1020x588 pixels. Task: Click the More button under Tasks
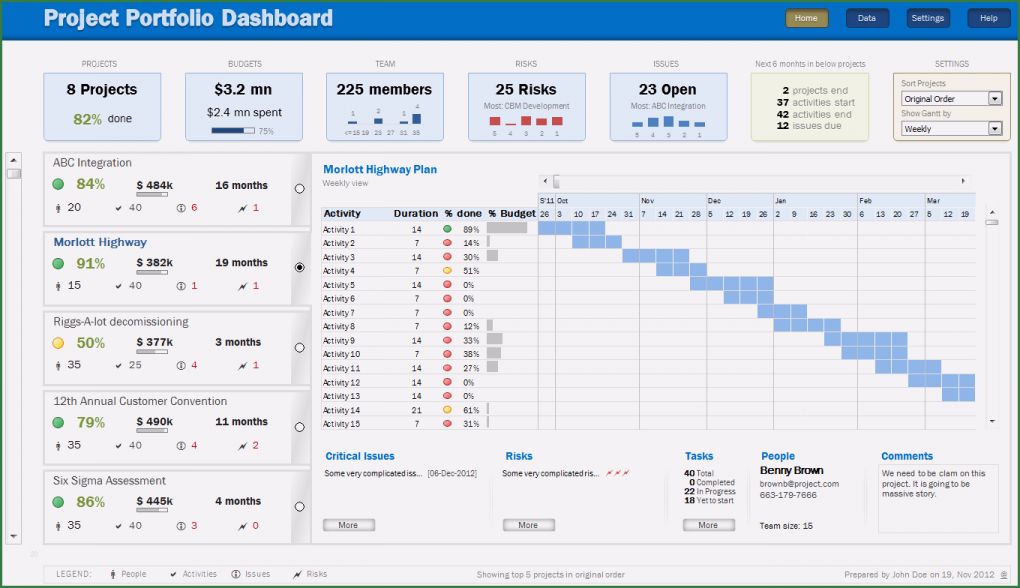708,525
